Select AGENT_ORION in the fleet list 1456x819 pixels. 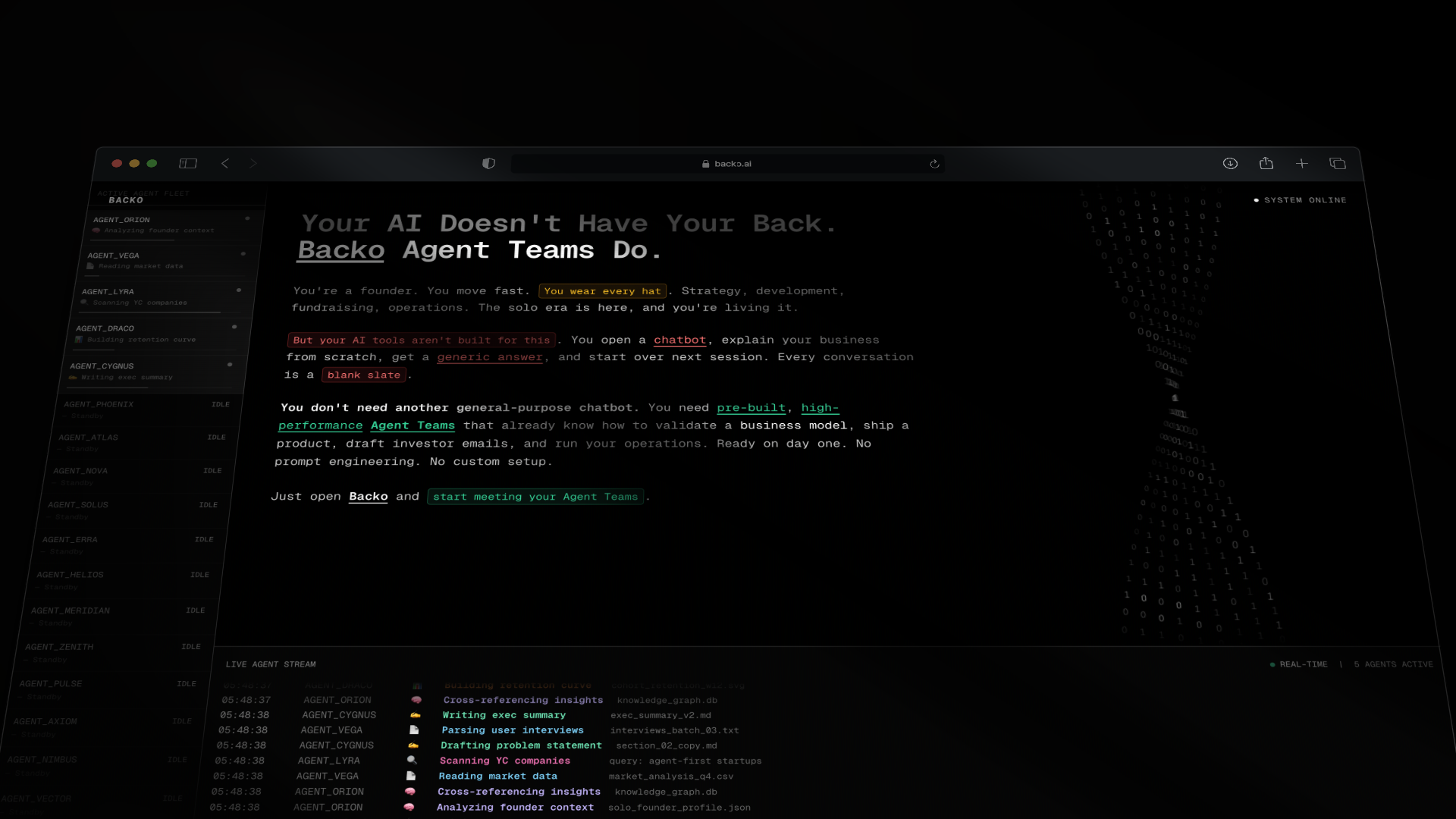tap(122, 220)
